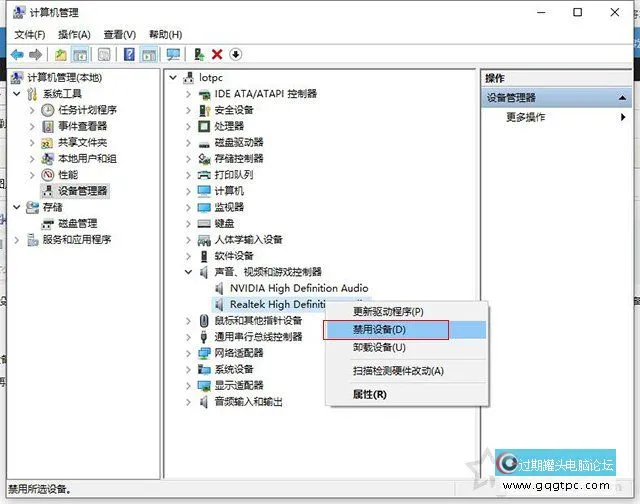Screen dimensions: 640x504
Task: Click the network adapters icon
Action: pos(204,353)
